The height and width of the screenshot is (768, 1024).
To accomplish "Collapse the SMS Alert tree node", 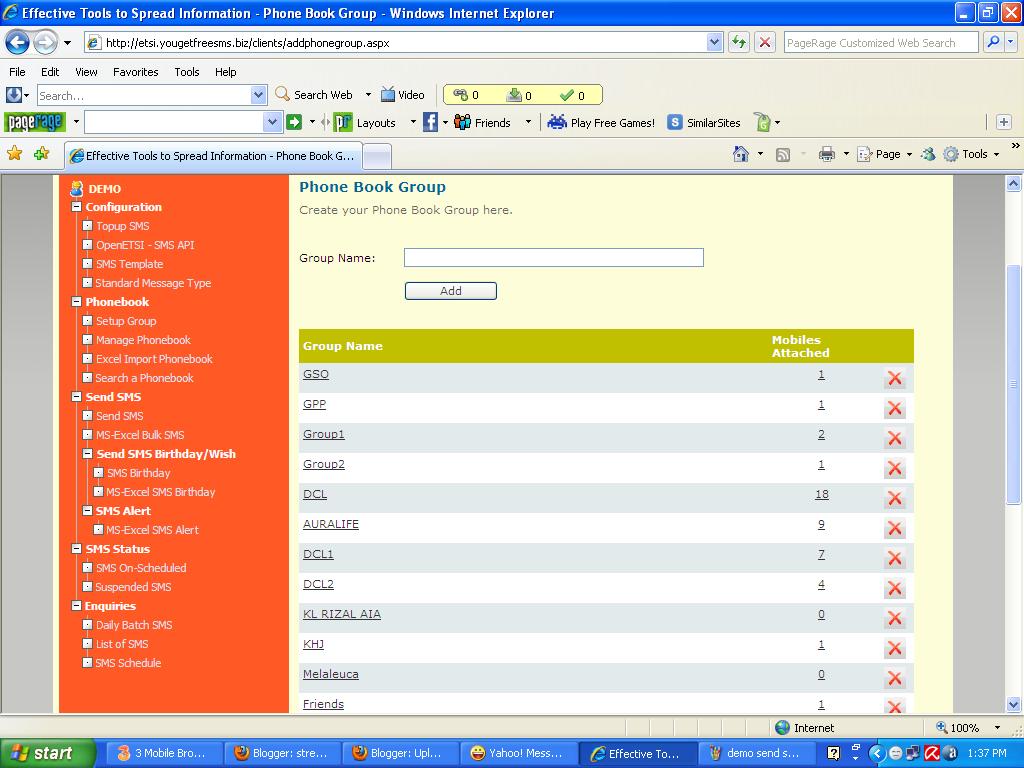I will (x=88, y=511).
